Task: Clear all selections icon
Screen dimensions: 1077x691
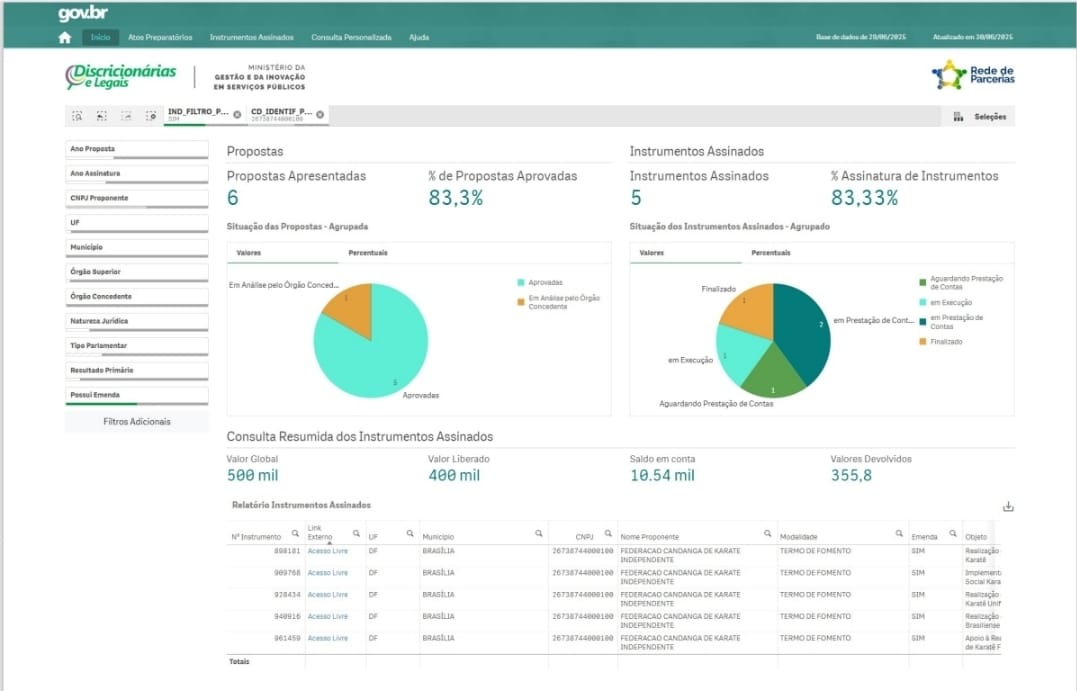Action: pyautogui.click(x=150, y=116)
